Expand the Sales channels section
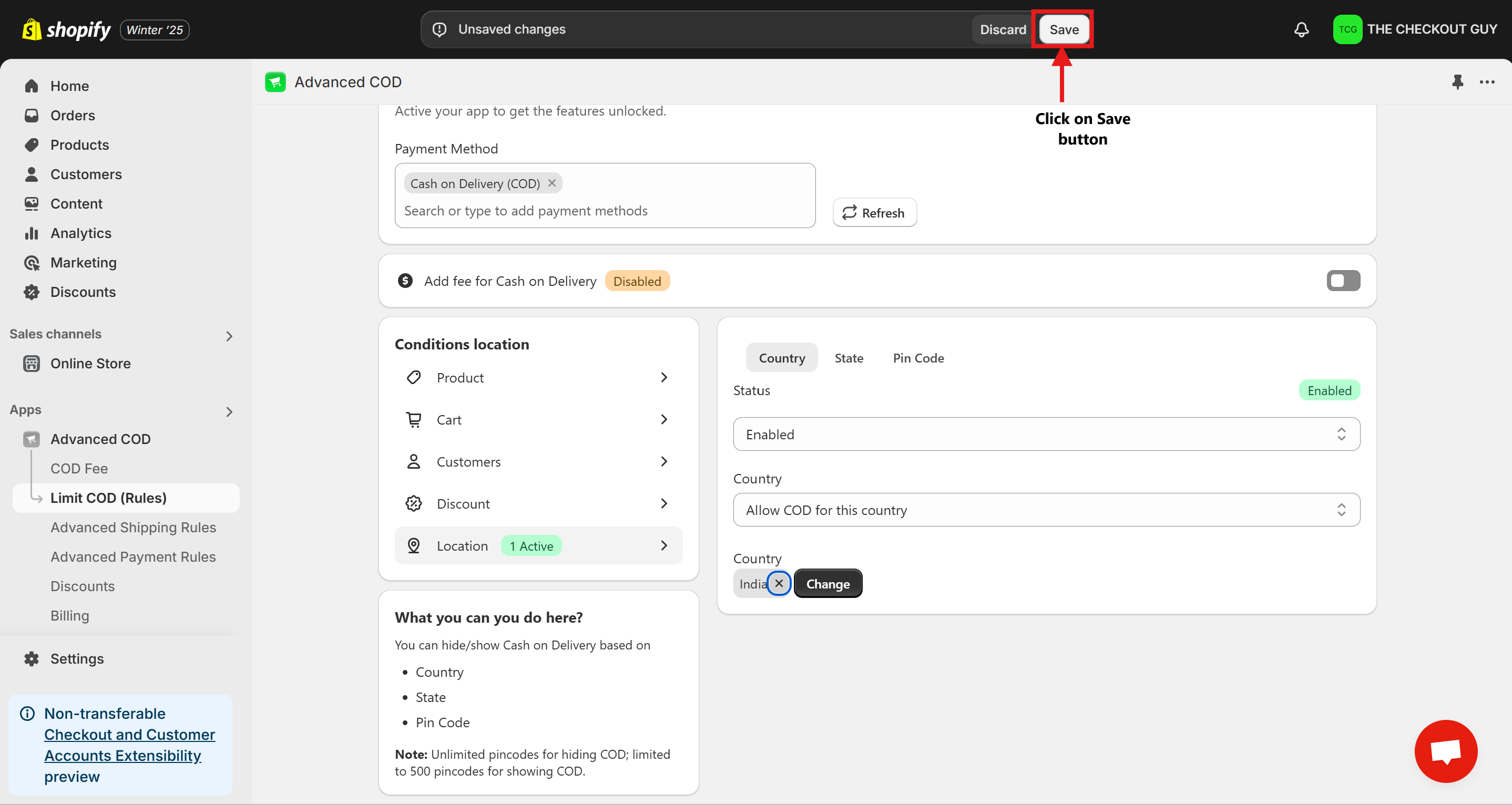The height and width of the screenshot is (805, 1512). (229, 336)
